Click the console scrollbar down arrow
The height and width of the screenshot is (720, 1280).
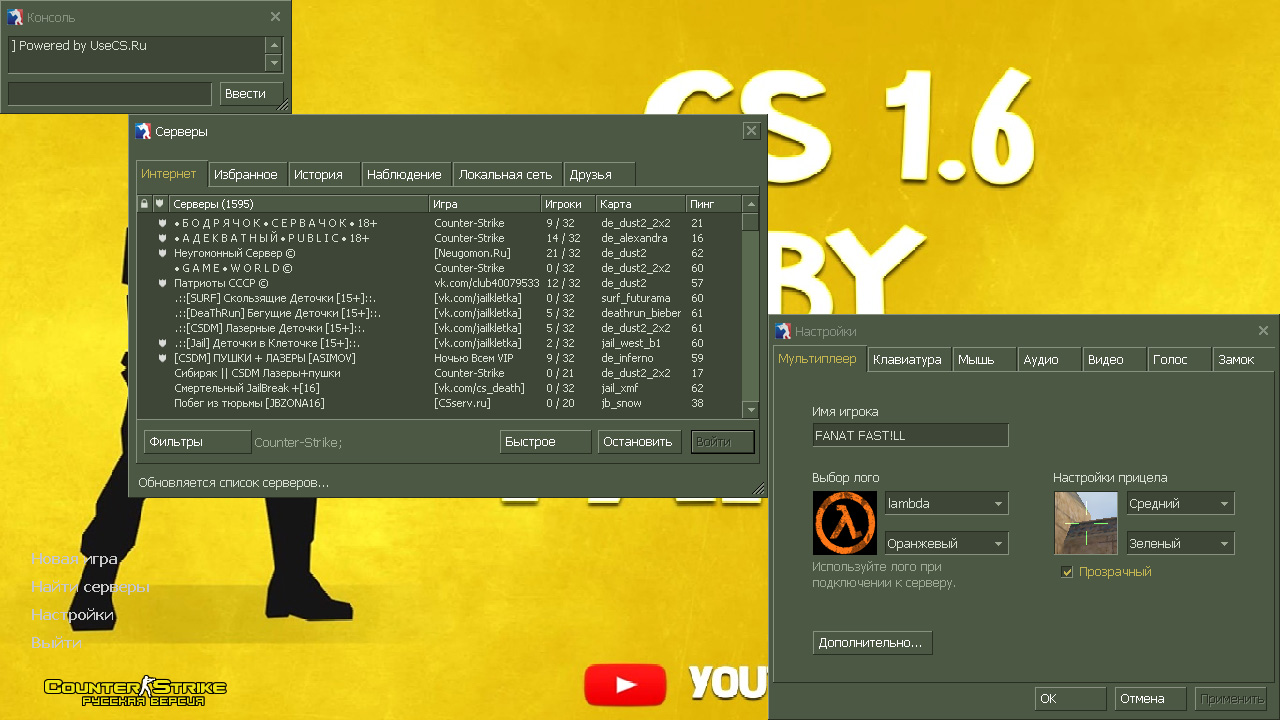point(273,63)
